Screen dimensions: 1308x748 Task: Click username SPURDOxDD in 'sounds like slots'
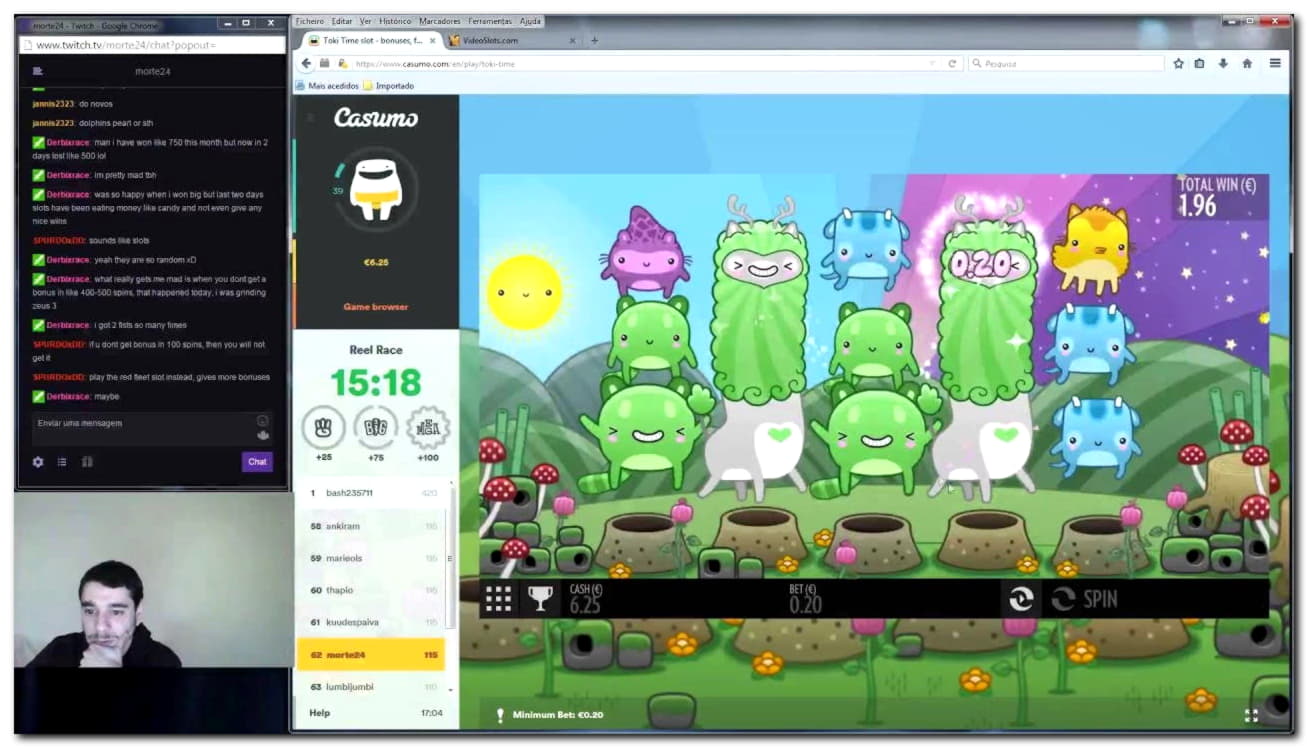[58, 241]
